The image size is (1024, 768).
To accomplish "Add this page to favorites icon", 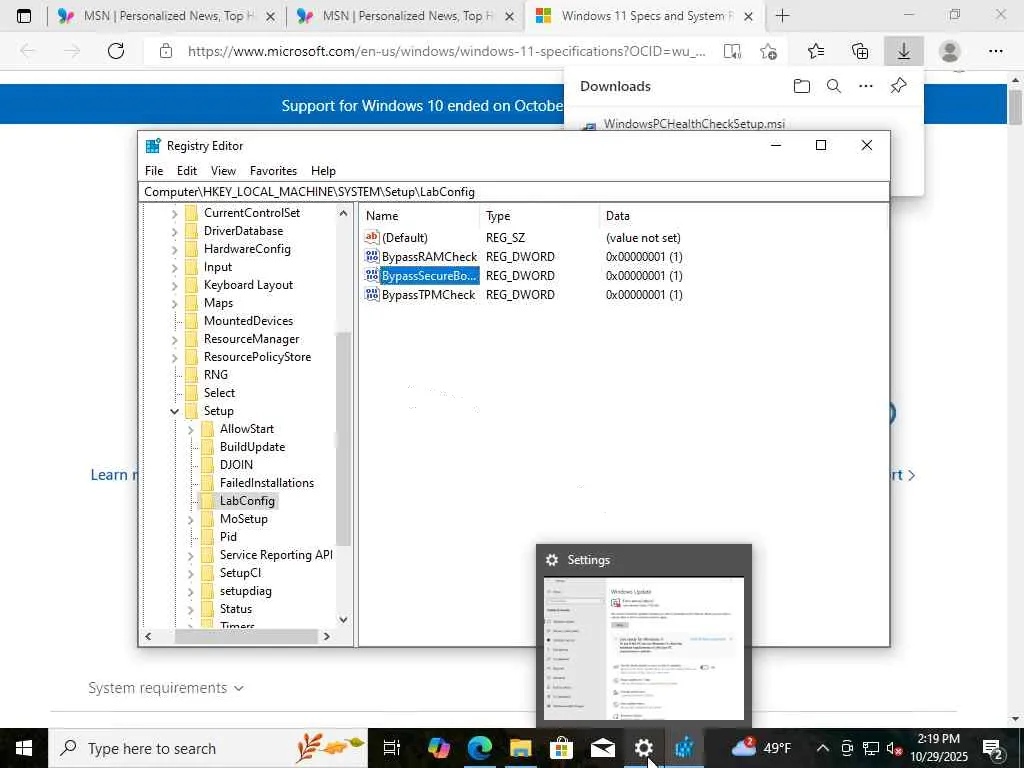I will tap(769, 51).
